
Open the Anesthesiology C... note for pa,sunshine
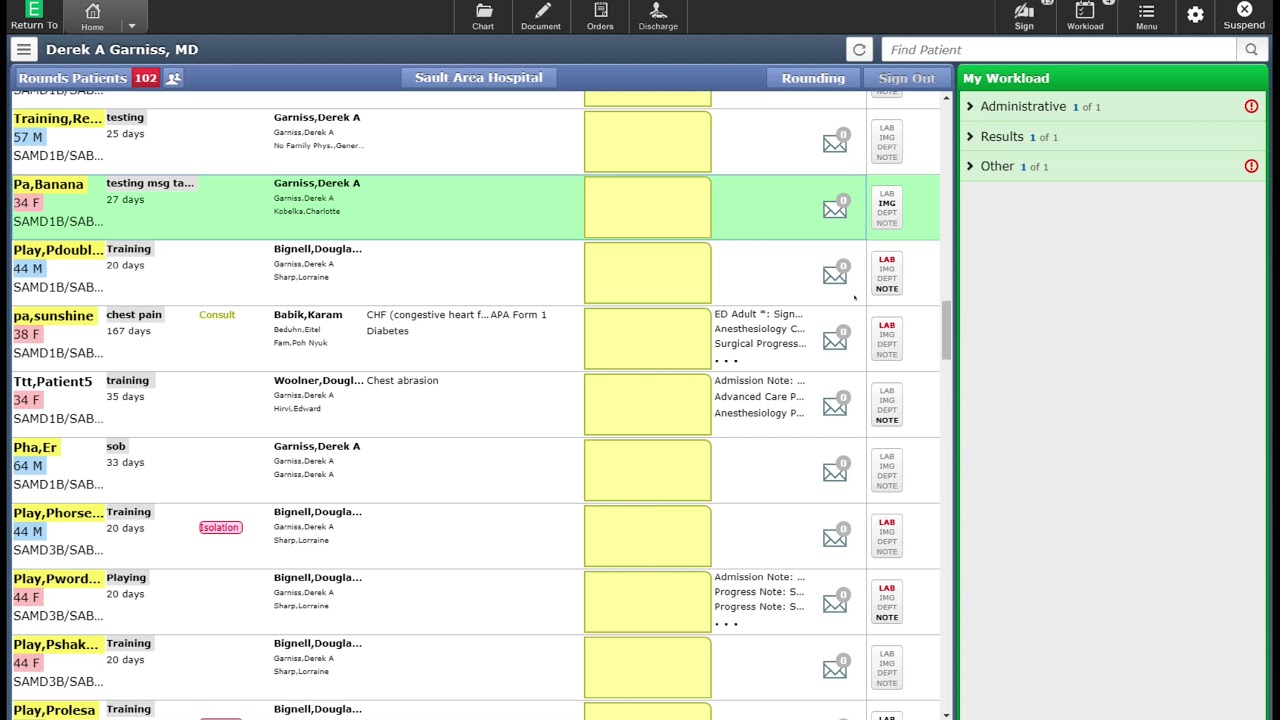pyautogui.click(x=759, y=329)
